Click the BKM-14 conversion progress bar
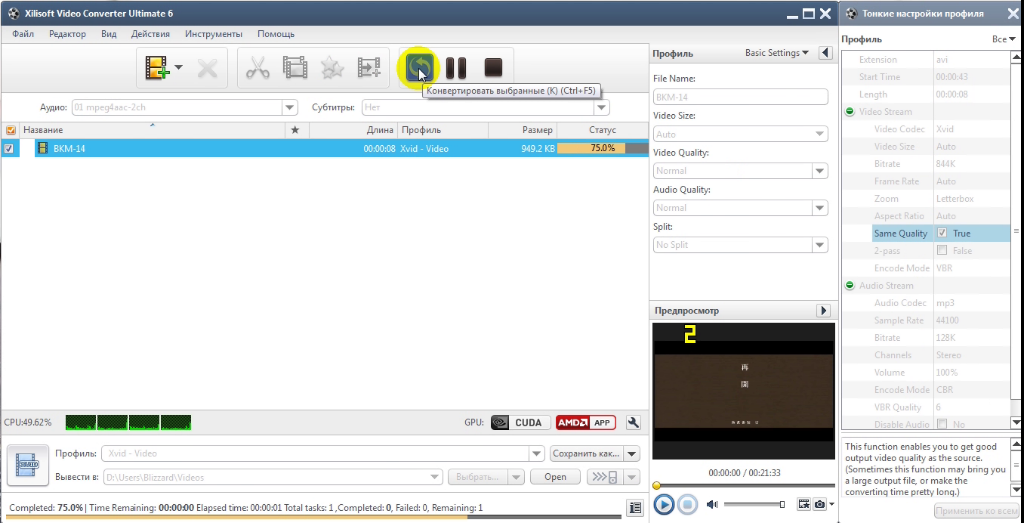1024x523 pixels. 602,148
